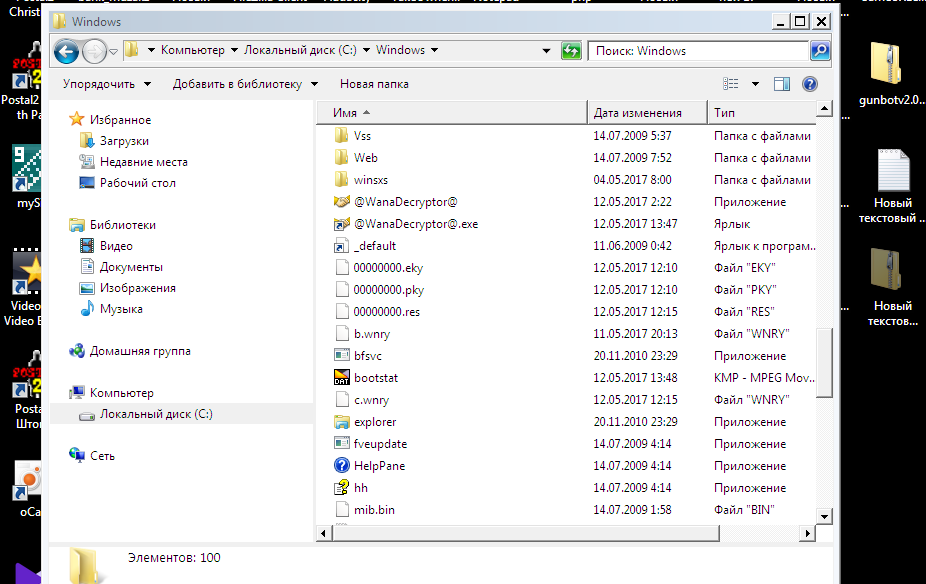
Task: Change view using the view mode icon
Action: [x=731, y=84]
